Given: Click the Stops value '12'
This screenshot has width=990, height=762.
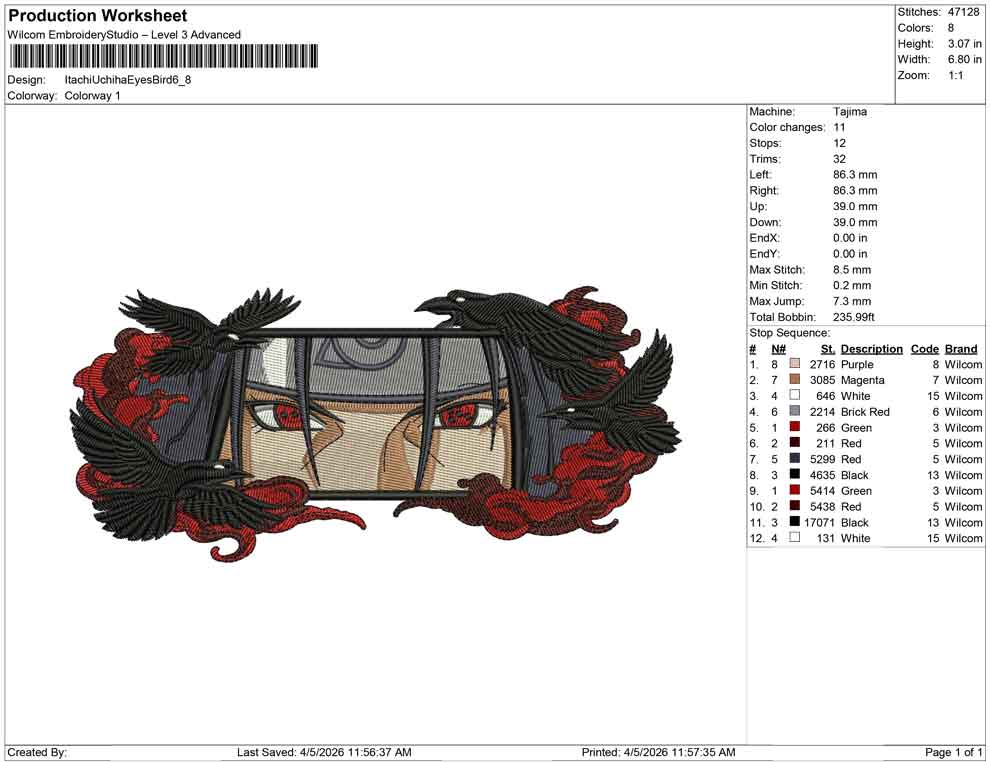Looking at the screenshot, I should pyautogui.click(x=839, y=143).
